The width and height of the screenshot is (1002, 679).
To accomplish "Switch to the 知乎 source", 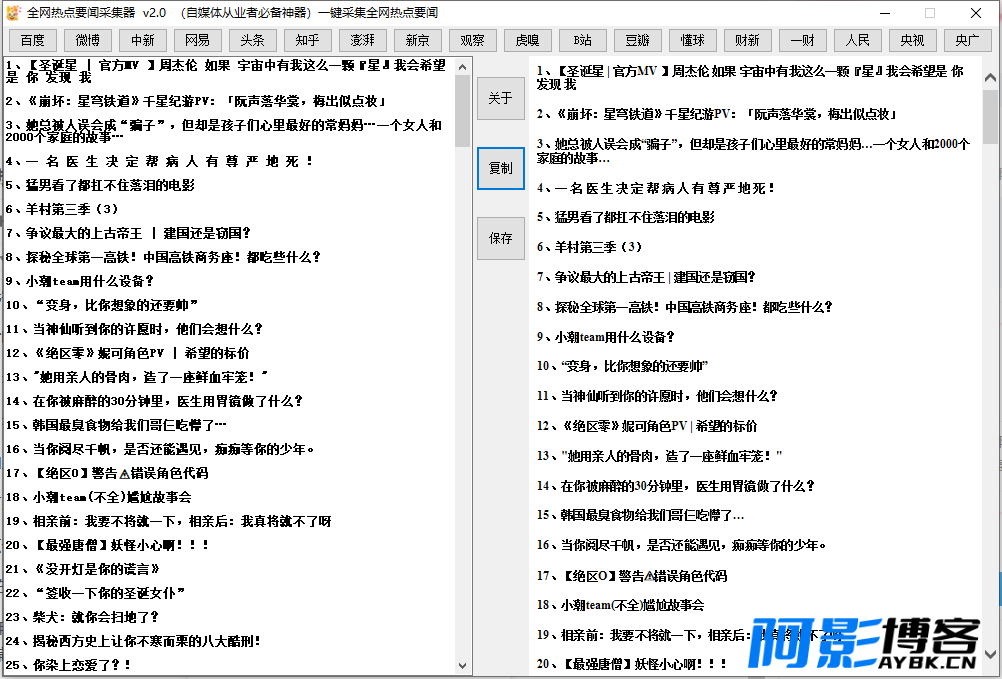I will tap(308, 40).
